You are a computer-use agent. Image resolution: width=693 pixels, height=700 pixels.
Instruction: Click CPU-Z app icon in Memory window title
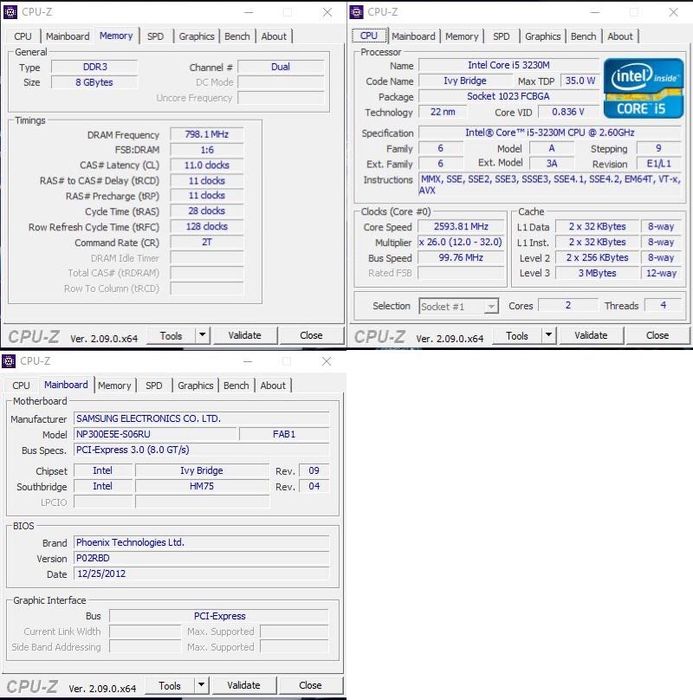(x=10, y=12)
